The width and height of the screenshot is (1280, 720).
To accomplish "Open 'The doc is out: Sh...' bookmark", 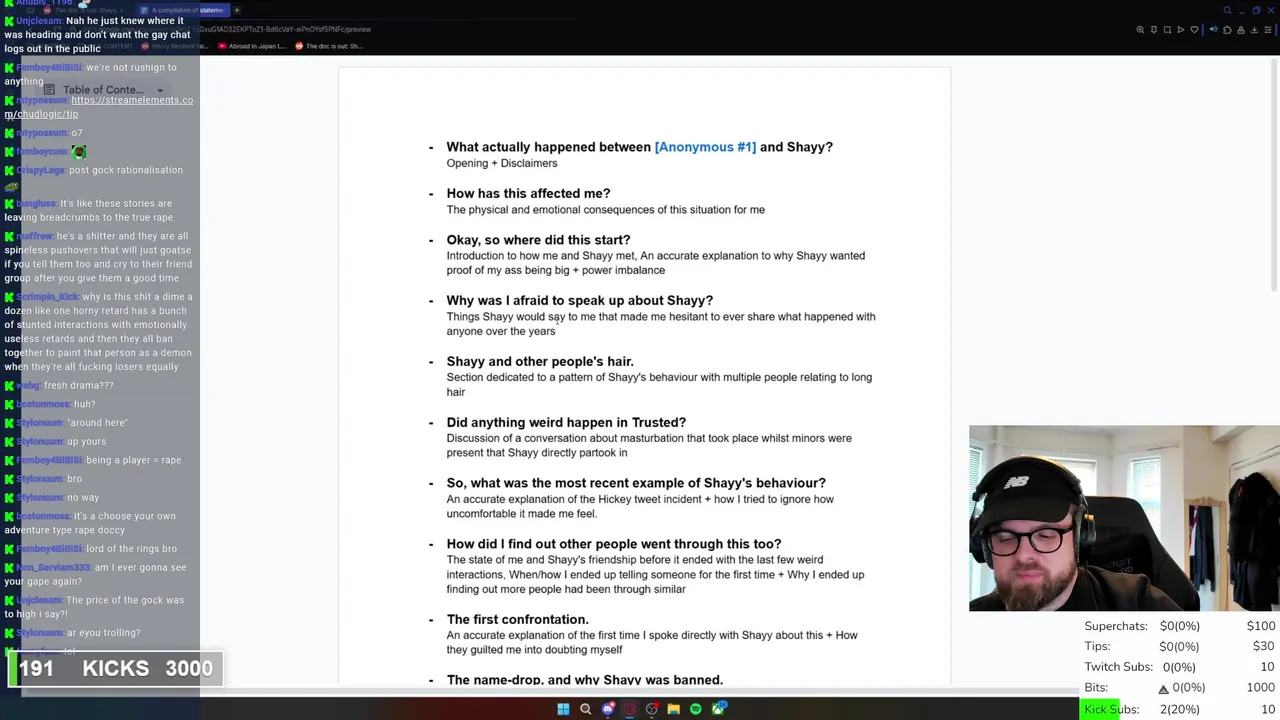I will [328, 46].
